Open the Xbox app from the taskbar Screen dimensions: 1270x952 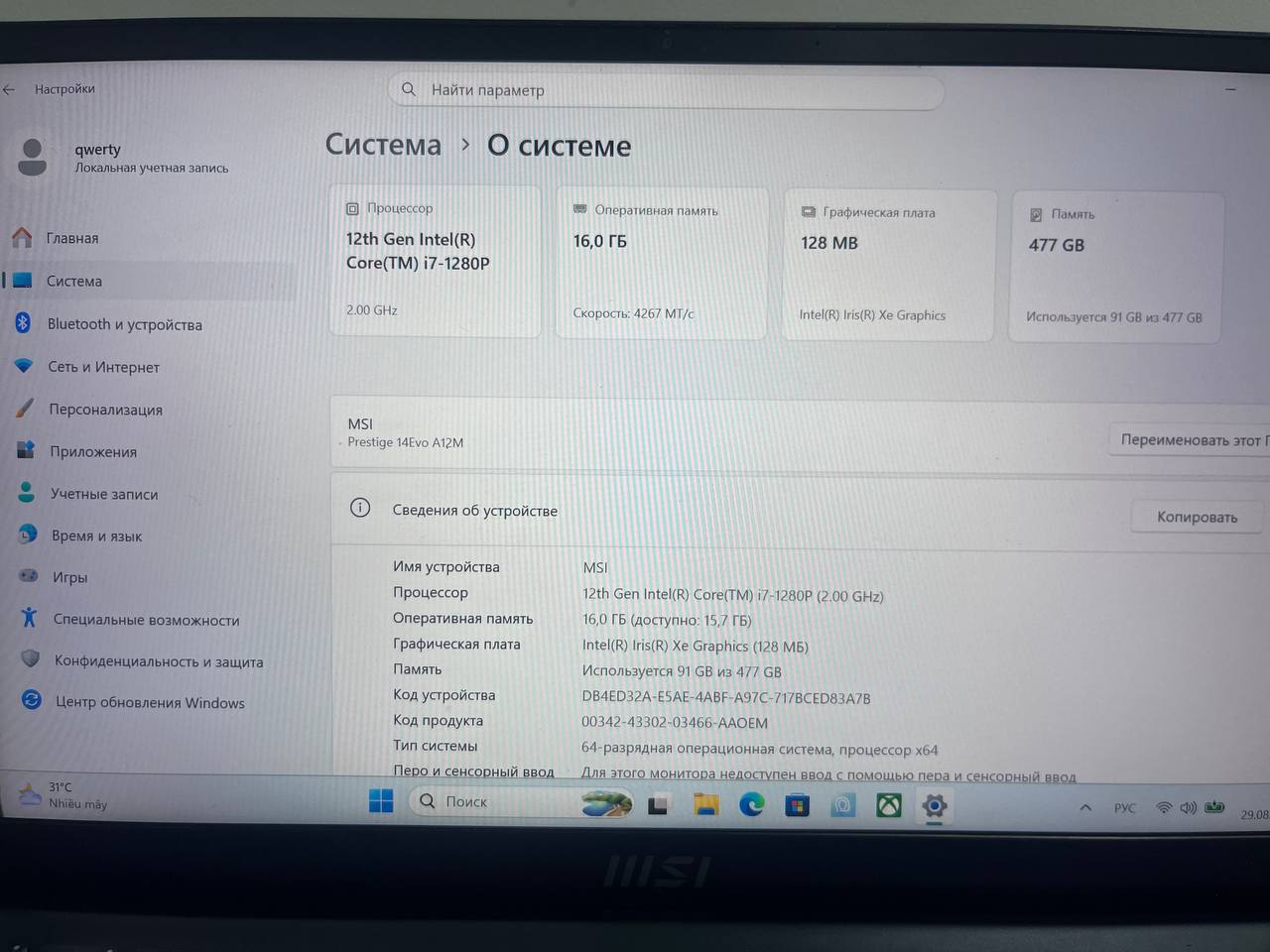click(889, 805)
